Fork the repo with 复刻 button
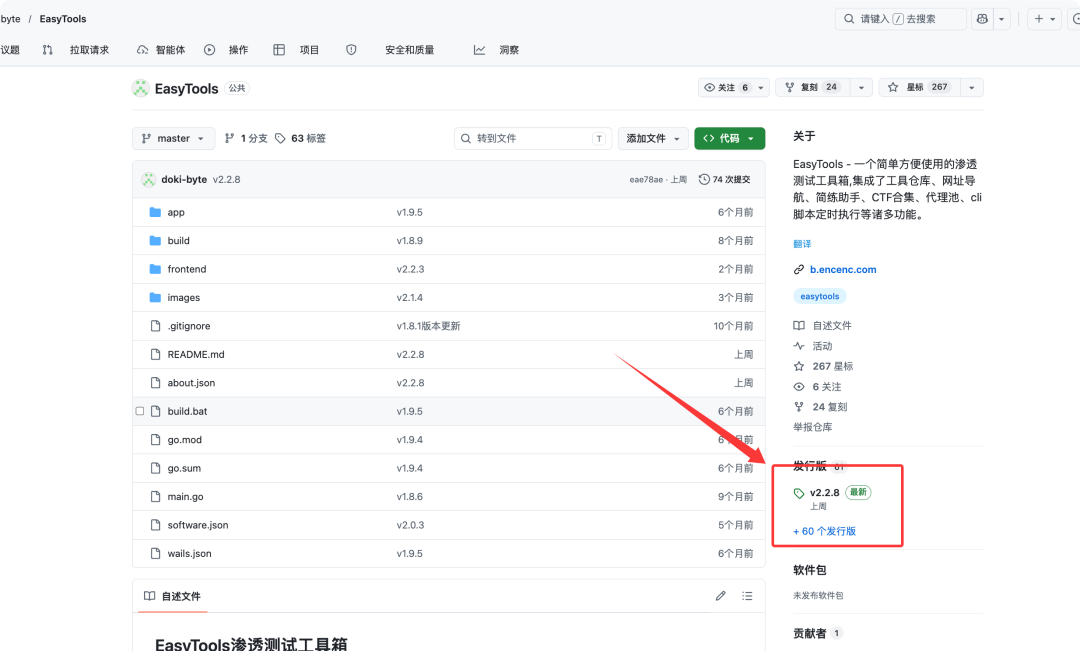1080x651 pixels. coord(813,87)
